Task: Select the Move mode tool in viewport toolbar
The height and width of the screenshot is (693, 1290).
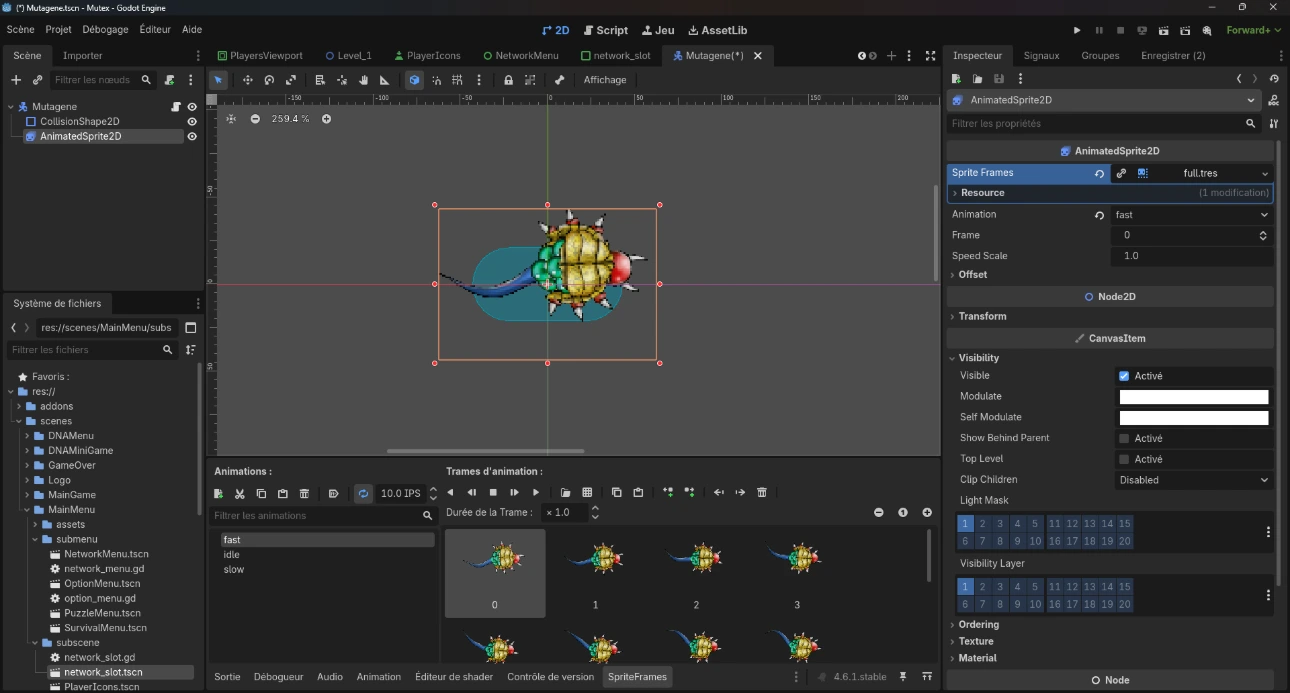Action: pos(248,80)
